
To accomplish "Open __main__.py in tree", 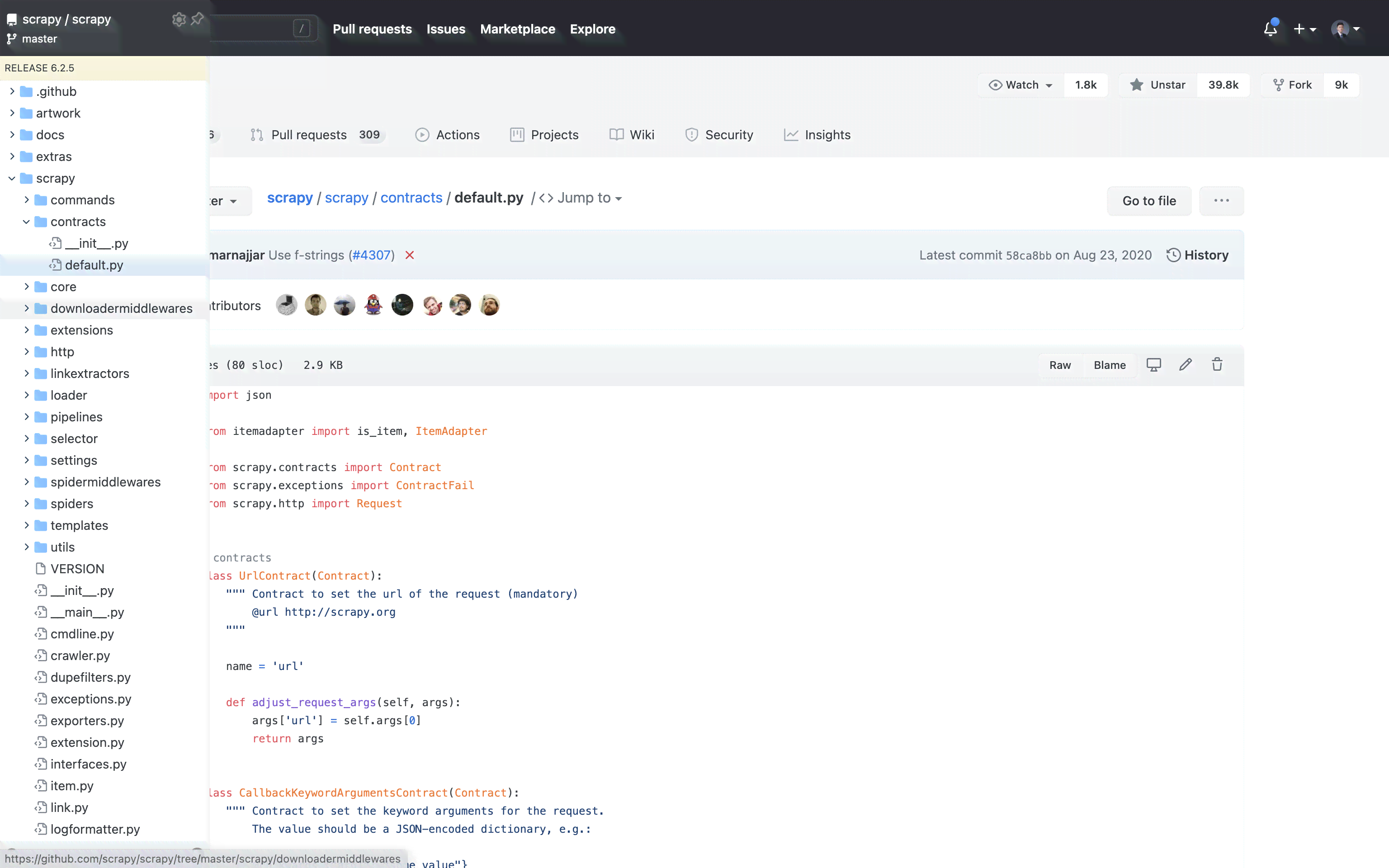I will pyautogui.click(x=87, y=612).
